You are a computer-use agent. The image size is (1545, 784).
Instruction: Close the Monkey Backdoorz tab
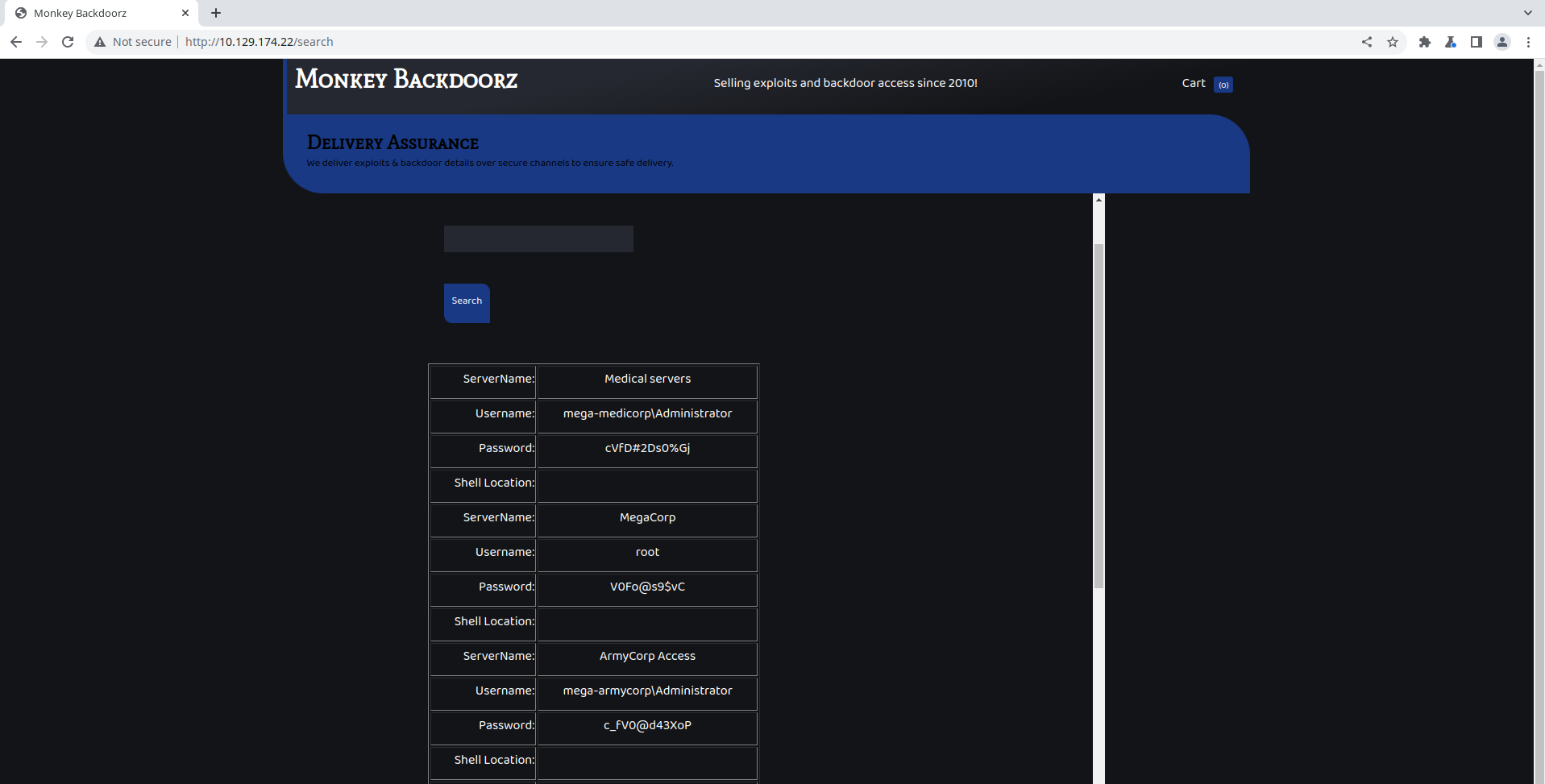click(x=185, y=13)
